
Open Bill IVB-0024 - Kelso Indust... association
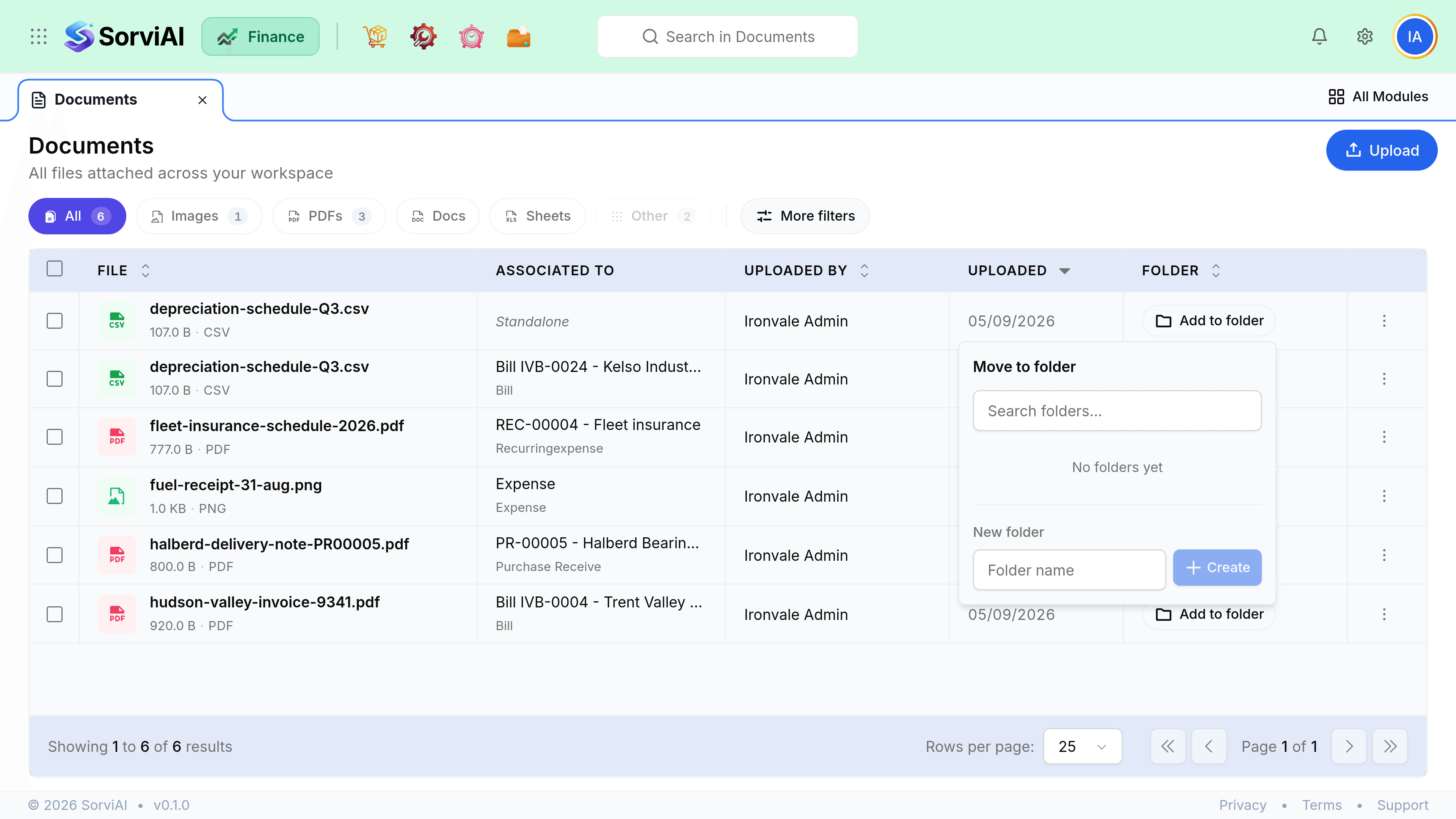click(598, 367)
